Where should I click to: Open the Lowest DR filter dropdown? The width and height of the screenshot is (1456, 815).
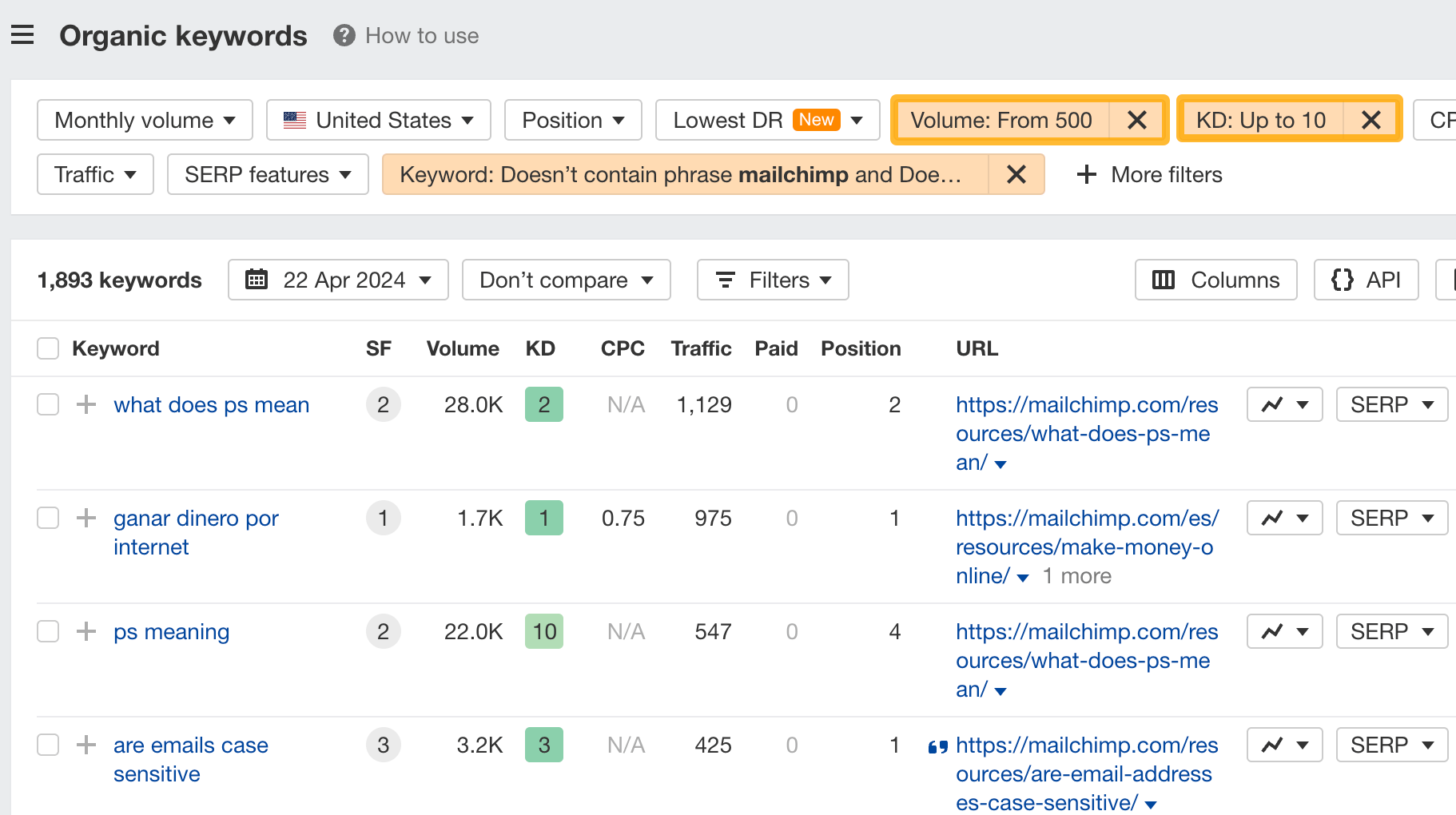coord(766,120)
